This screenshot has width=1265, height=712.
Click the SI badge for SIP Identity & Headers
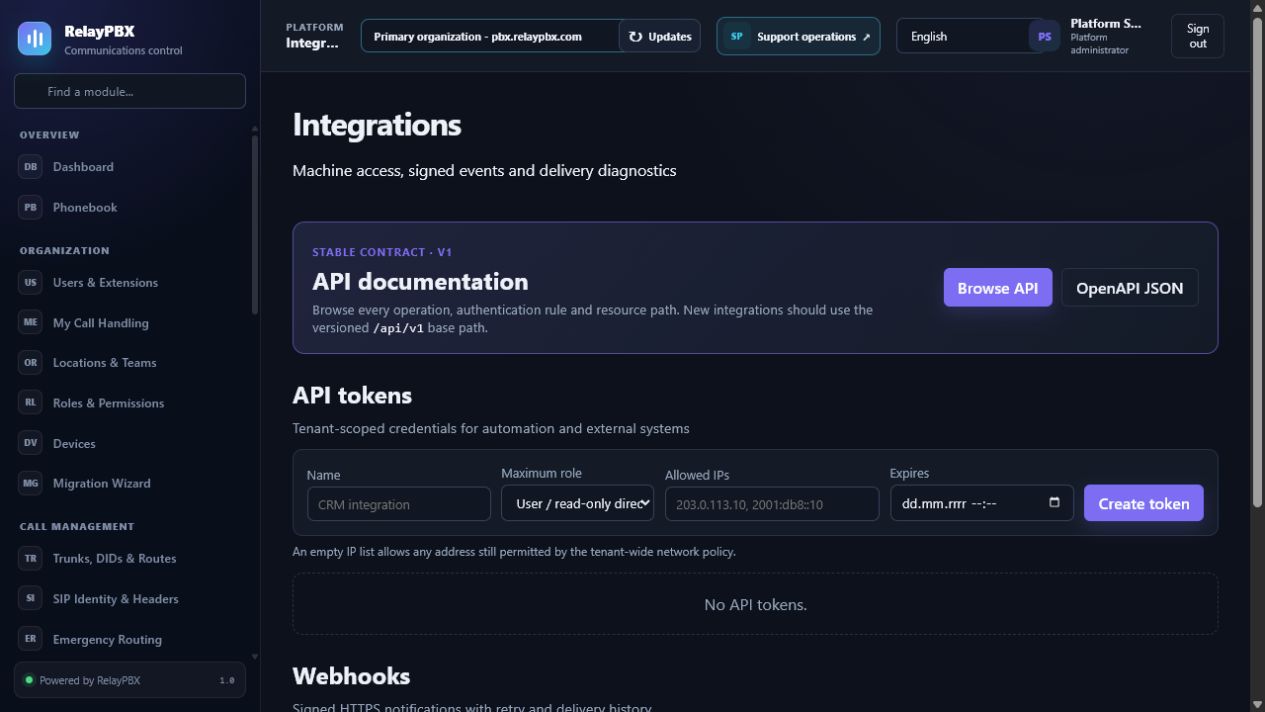point(30,599)
